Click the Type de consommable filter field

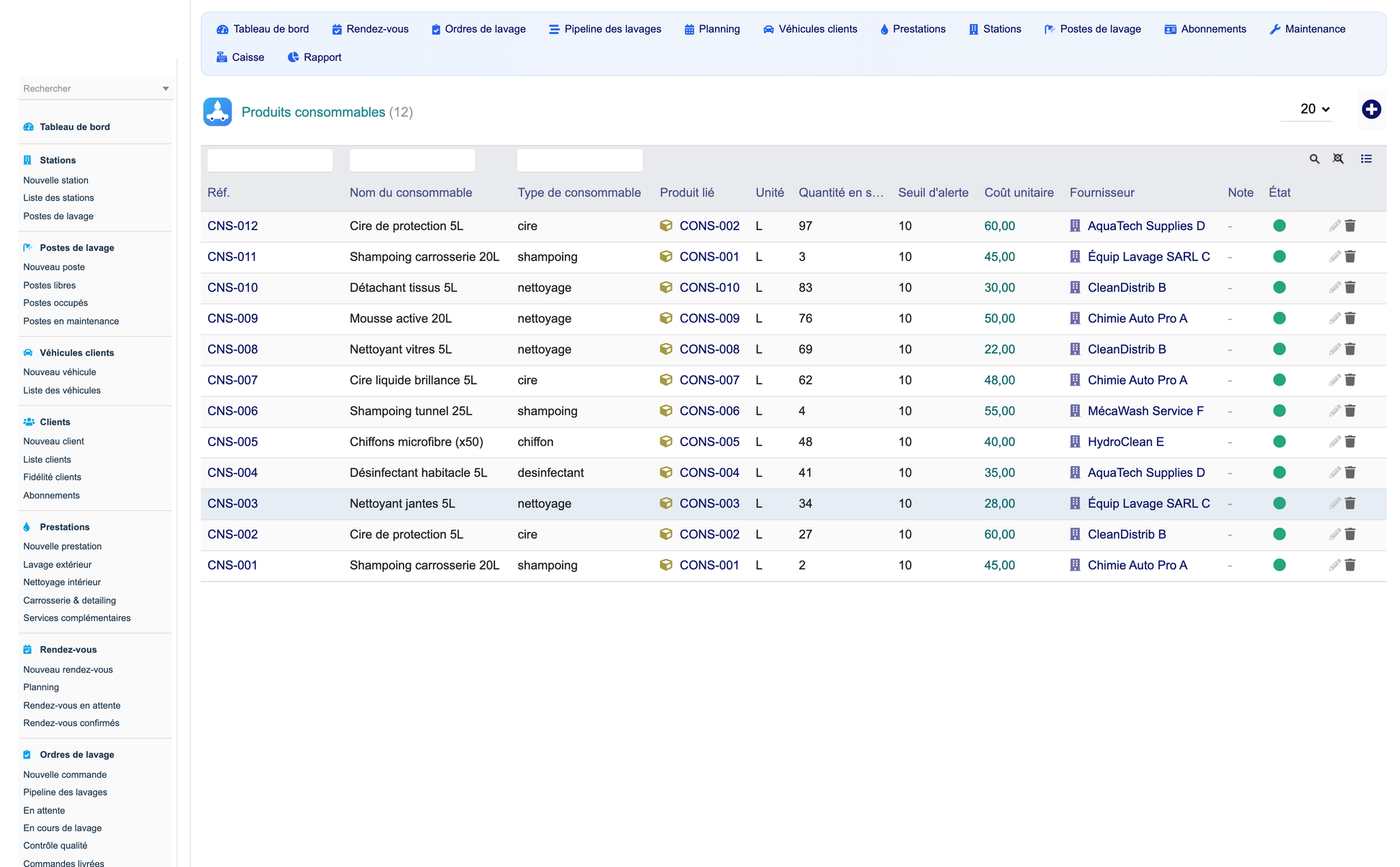point(580,160)
